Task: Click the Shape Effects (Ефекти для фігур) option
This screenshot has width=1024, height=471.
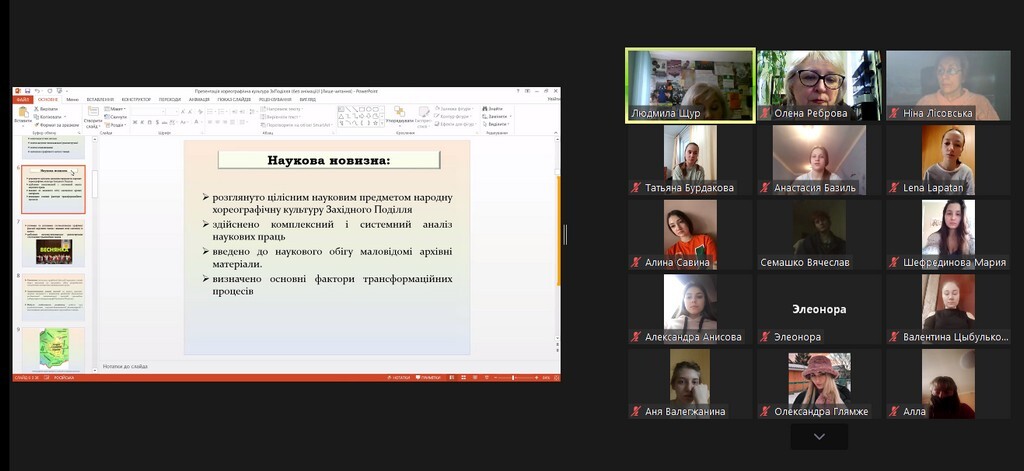Action: (456, 124)
